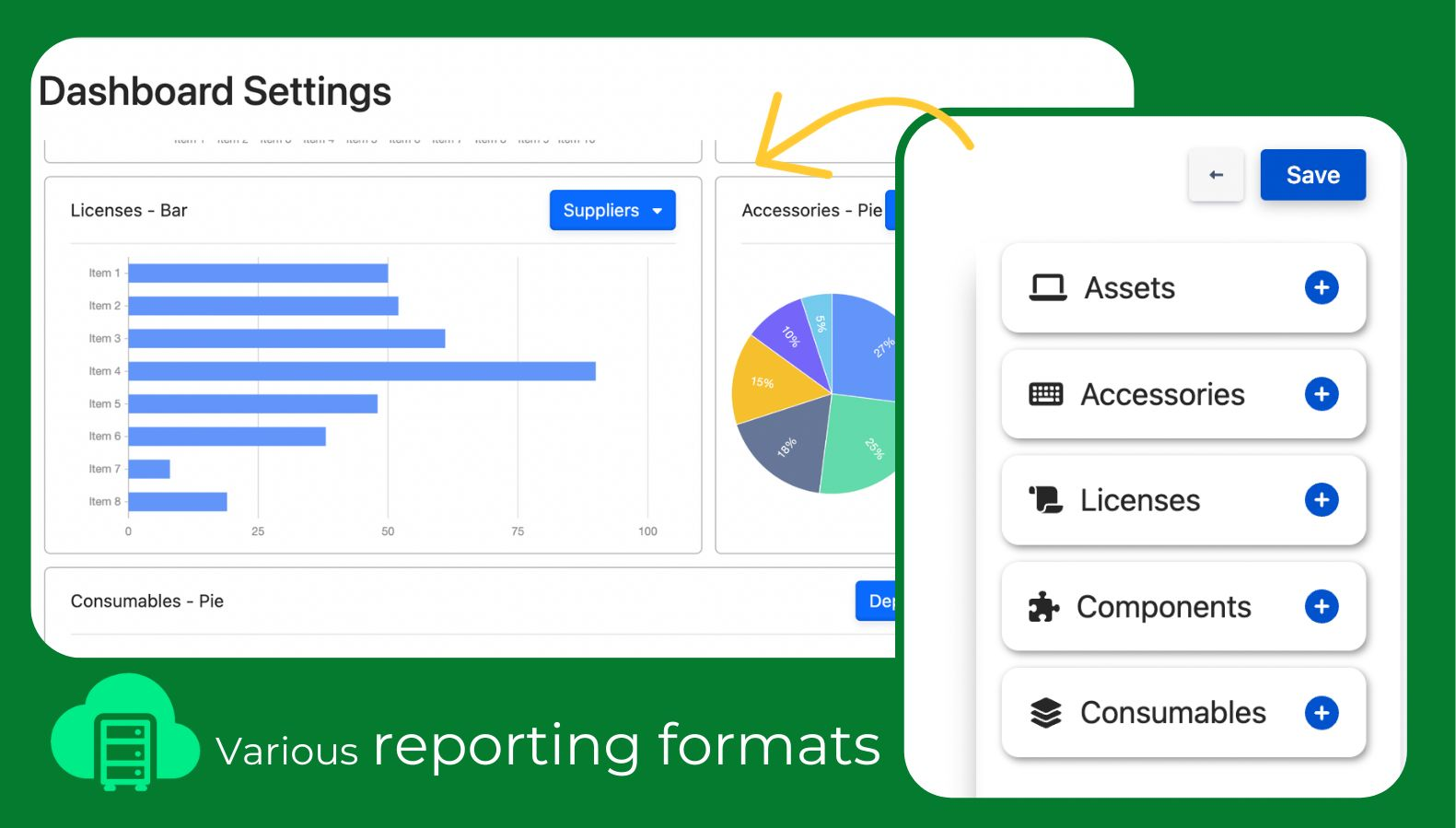
Task: Add Accessories widget with its plus icon
Action: [x=1321, y=394]
